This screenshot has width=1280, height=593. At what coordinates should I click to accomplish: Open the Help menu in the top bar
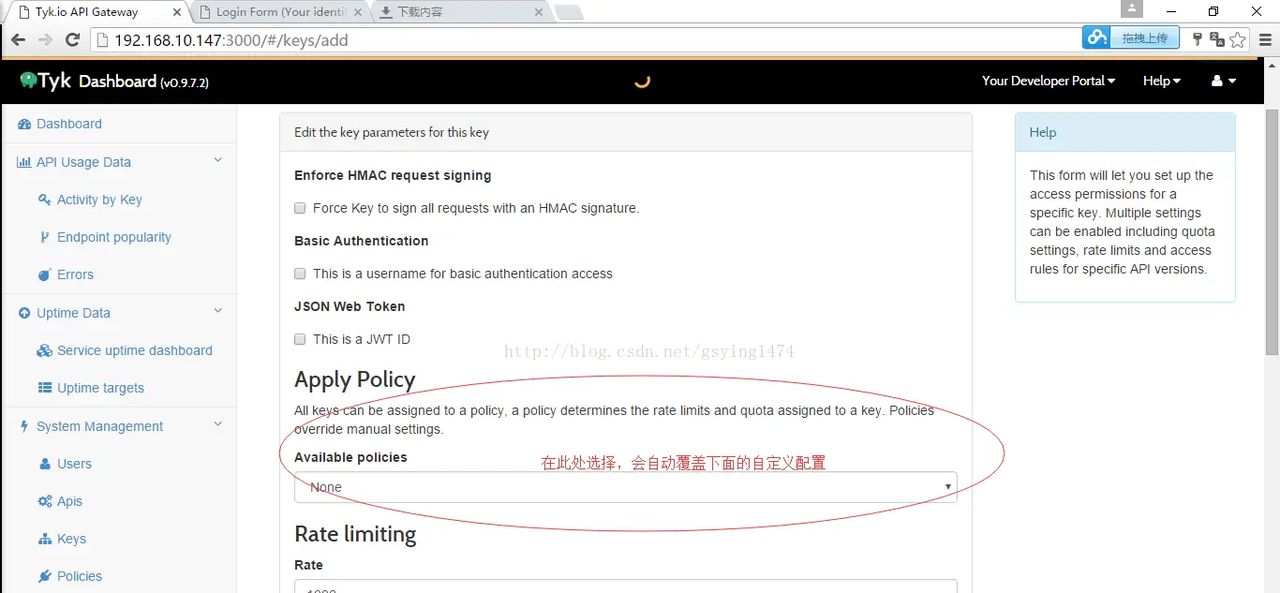click(1161, 80)
